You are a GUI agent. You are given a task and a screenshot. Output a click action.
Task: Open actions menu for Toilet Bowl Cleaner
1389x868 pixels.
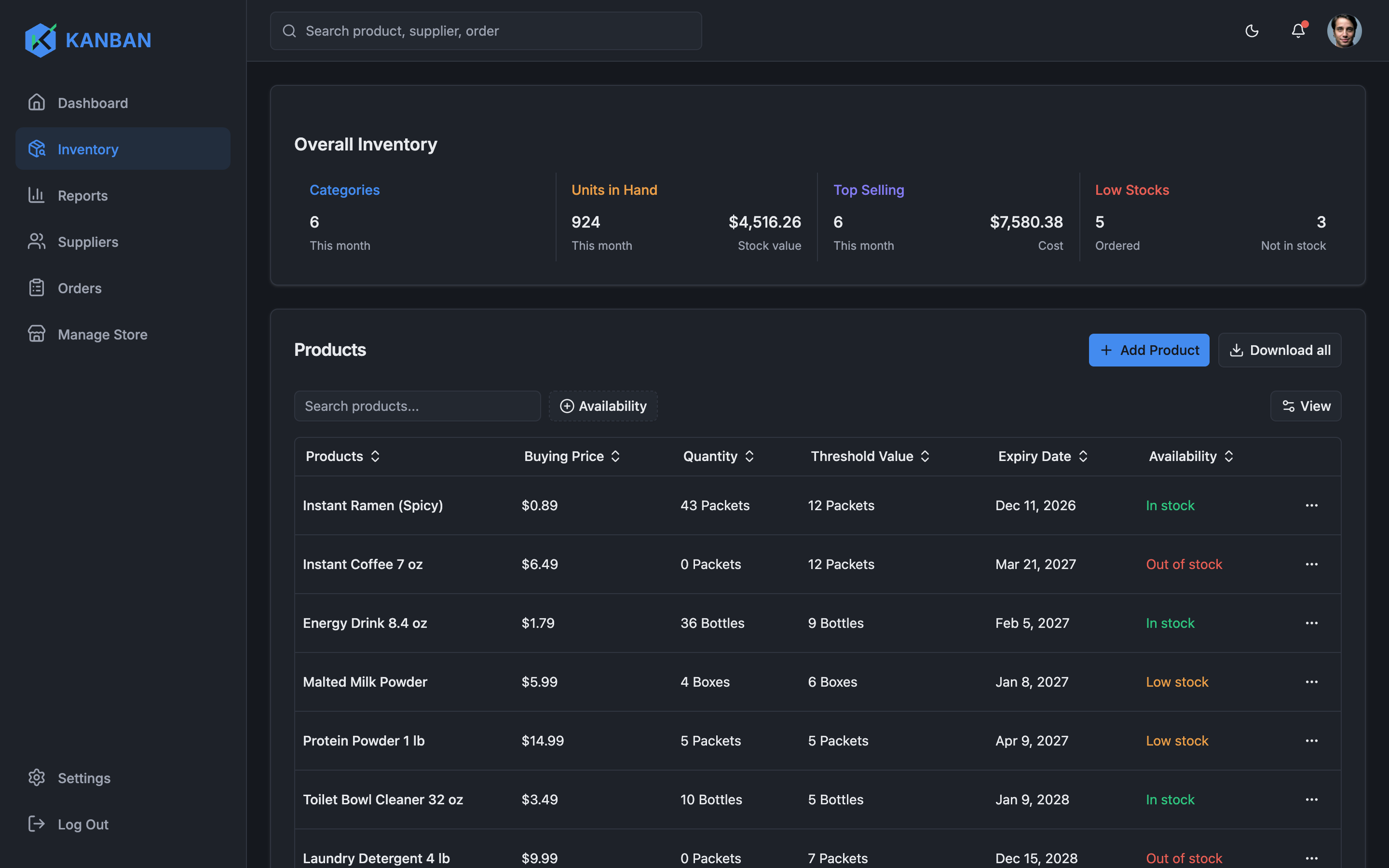tap(1311, 800)
